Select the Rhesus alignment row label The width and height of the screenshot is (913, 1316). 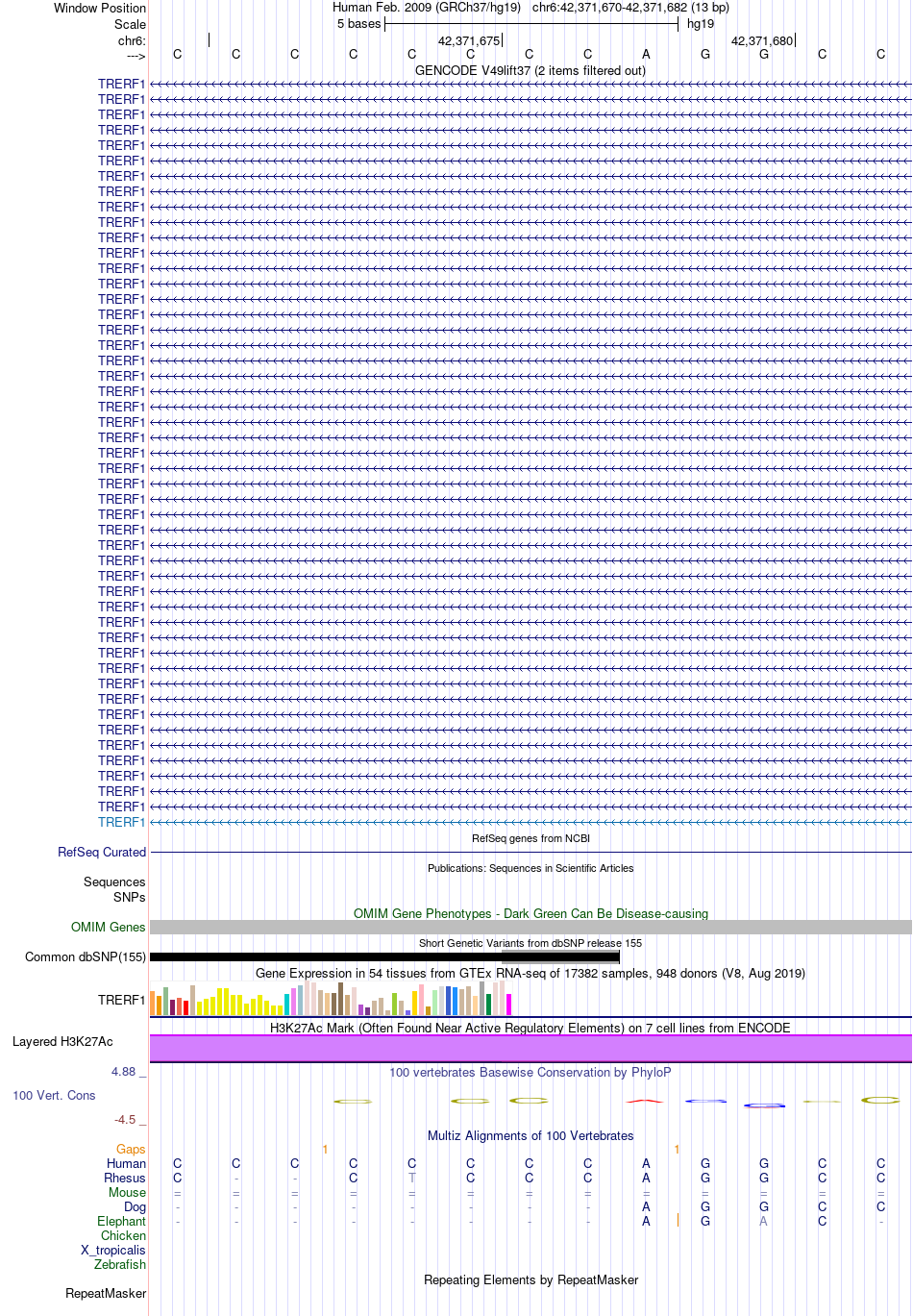[125, 1178]
